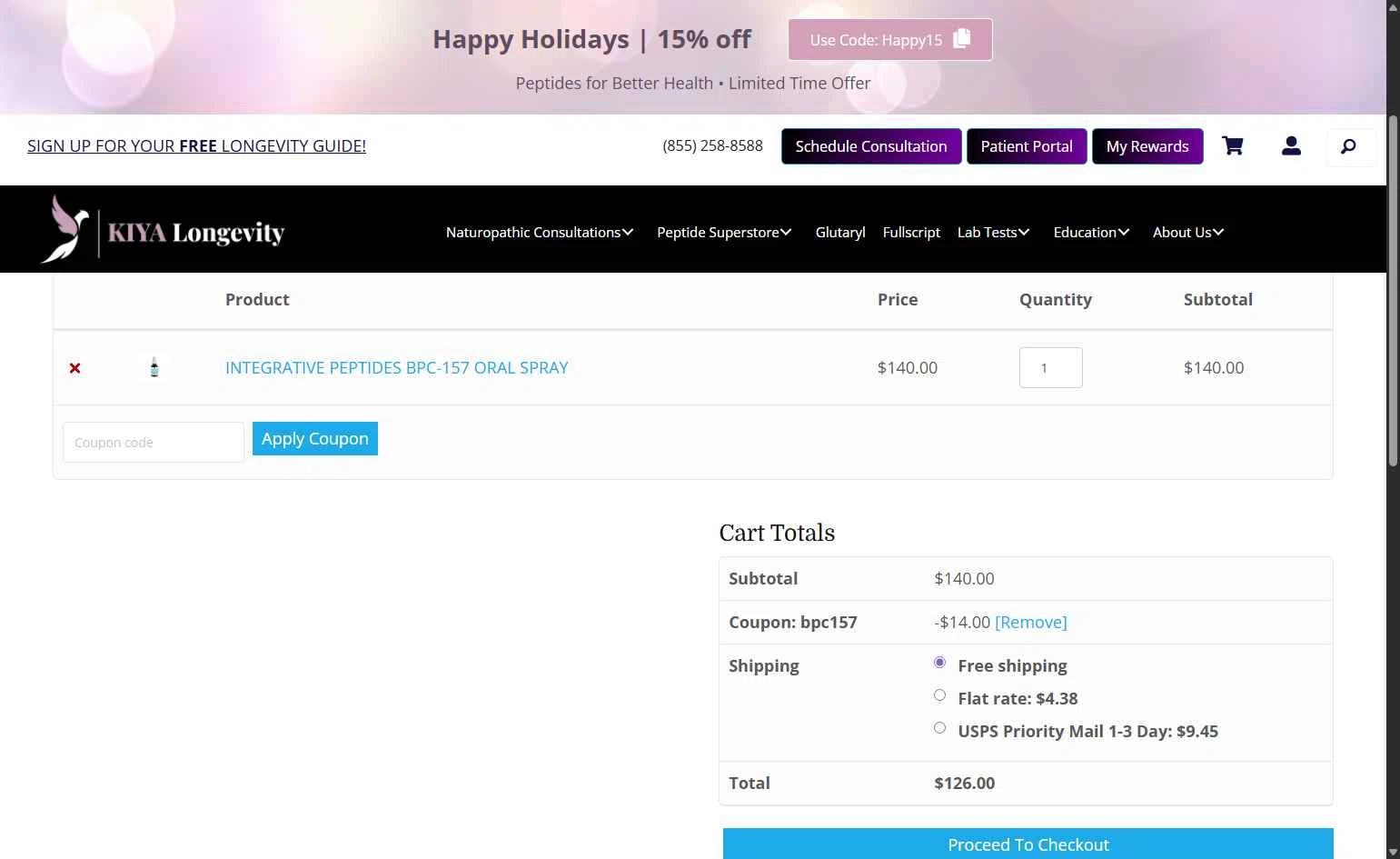Click the phone number (855) 258-8588
1400x859 pixels.
pos(713,145)
